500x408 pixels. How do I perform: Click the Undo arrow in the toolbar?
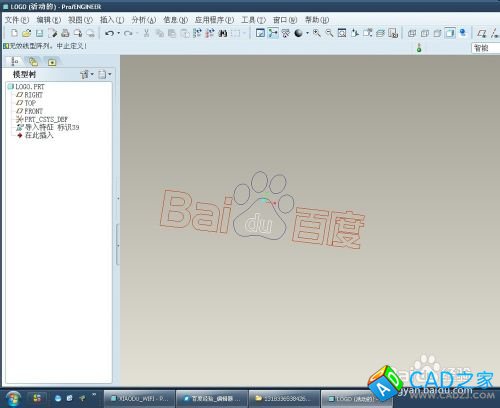(109, 33)
